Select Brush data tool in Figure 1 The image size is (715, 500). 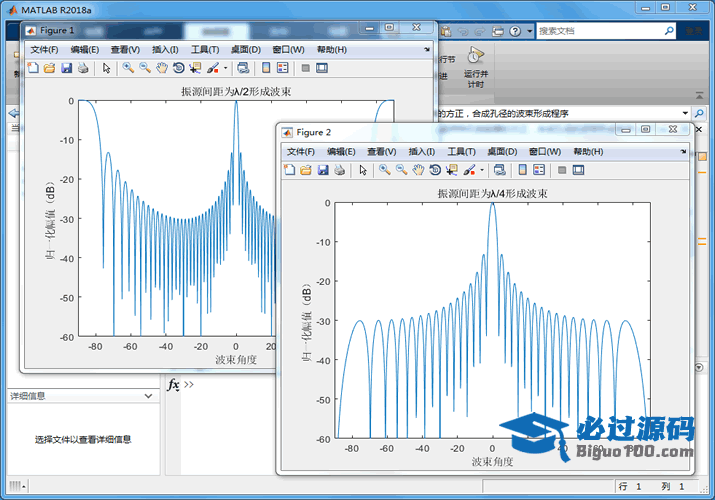[213, 68]
